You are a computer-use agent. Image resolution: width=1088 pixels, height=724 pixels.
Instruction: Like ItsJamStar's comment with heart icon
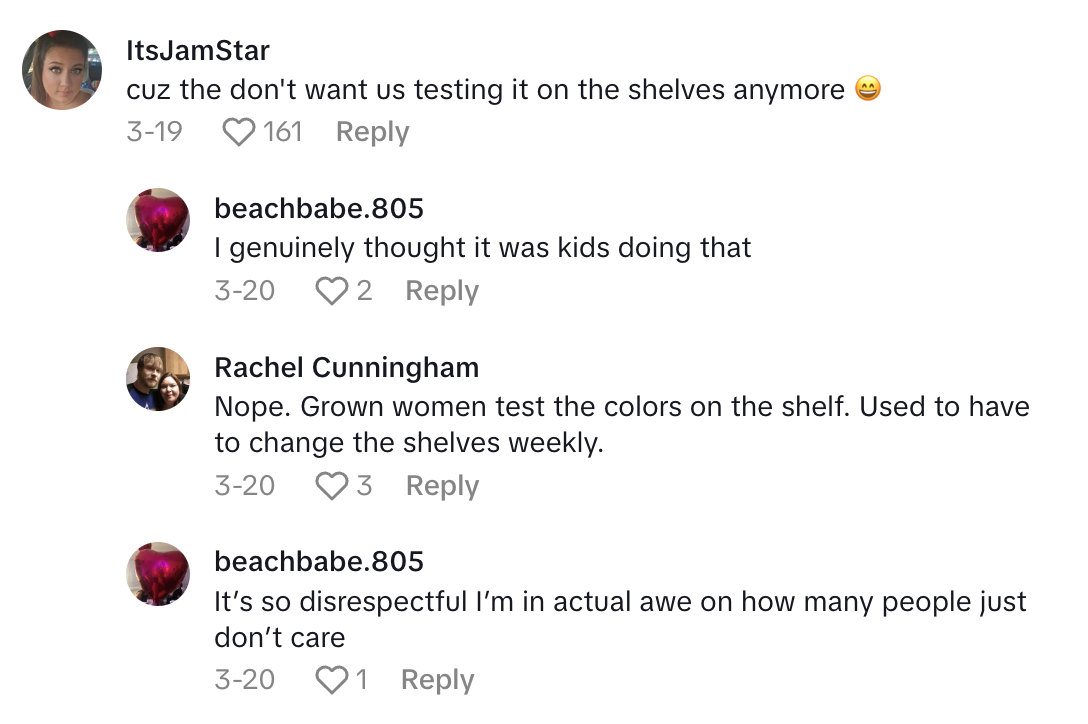click(238, 132)
